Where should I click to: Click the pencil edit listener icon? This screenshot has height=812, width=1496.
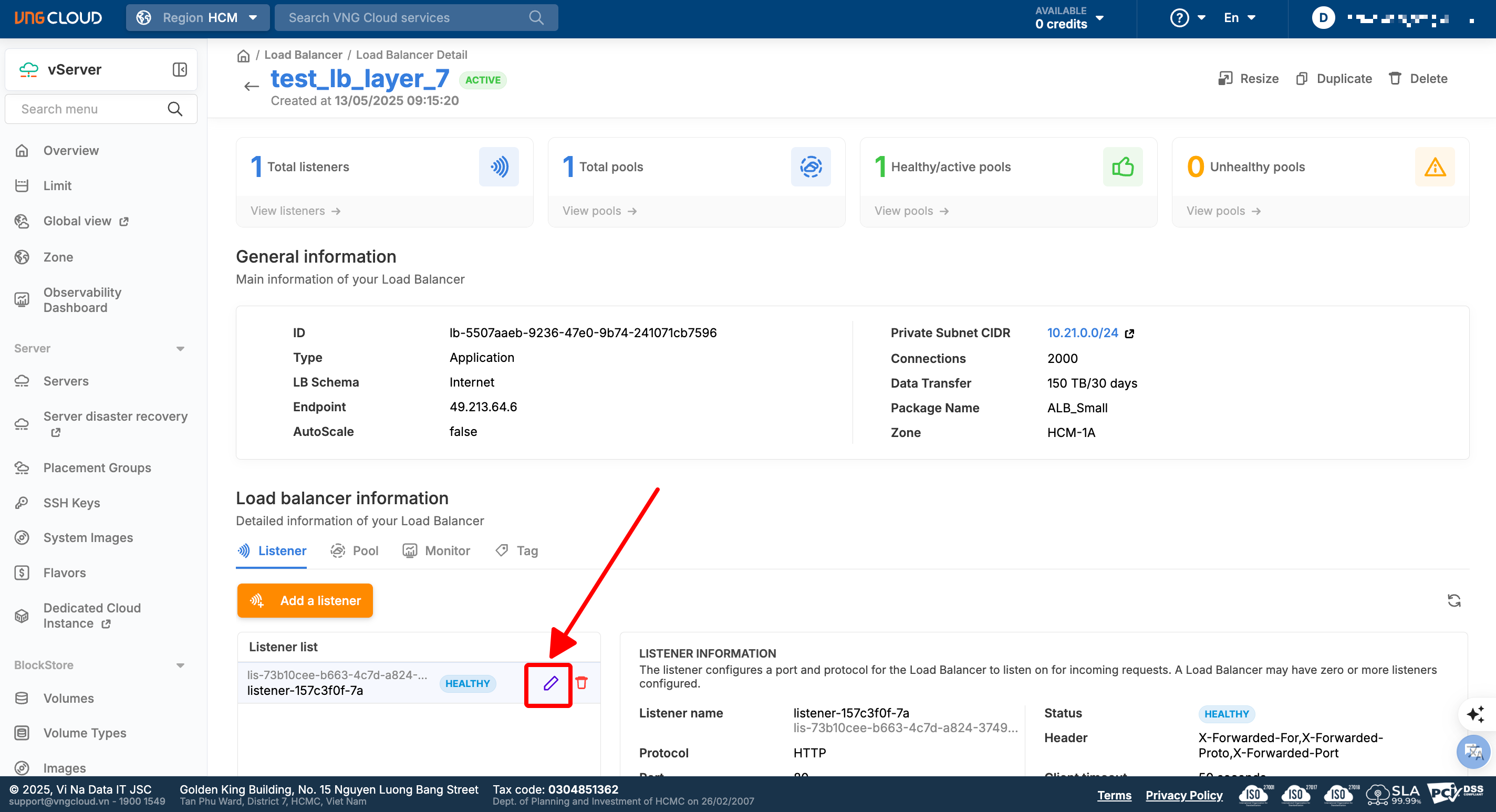[550, 683]
